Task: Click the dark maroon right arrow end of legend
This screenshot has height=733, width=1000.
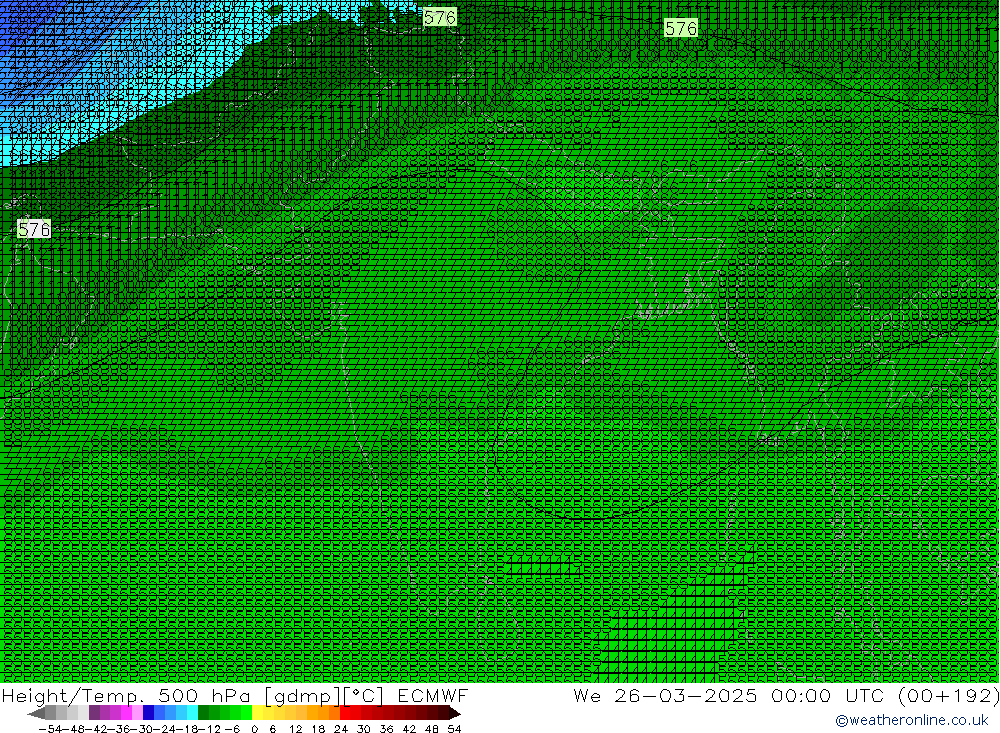Action: point(454,713)
